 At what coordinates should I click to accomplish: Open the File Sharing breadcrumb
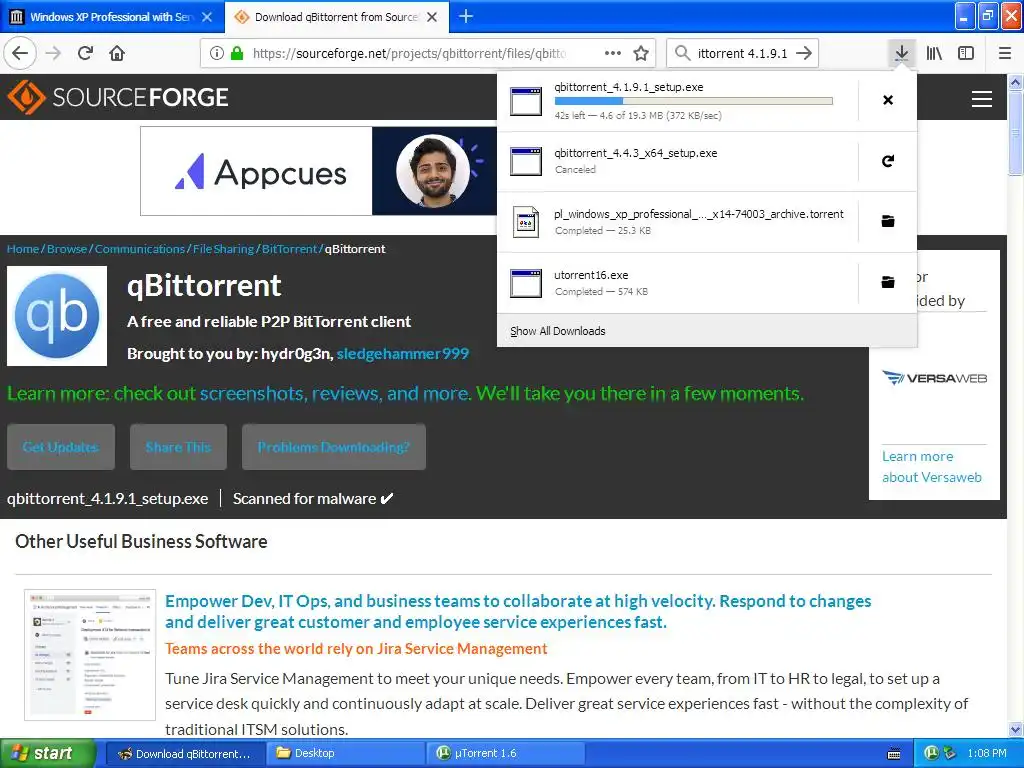pyautogui.click(x=223, y=249)
